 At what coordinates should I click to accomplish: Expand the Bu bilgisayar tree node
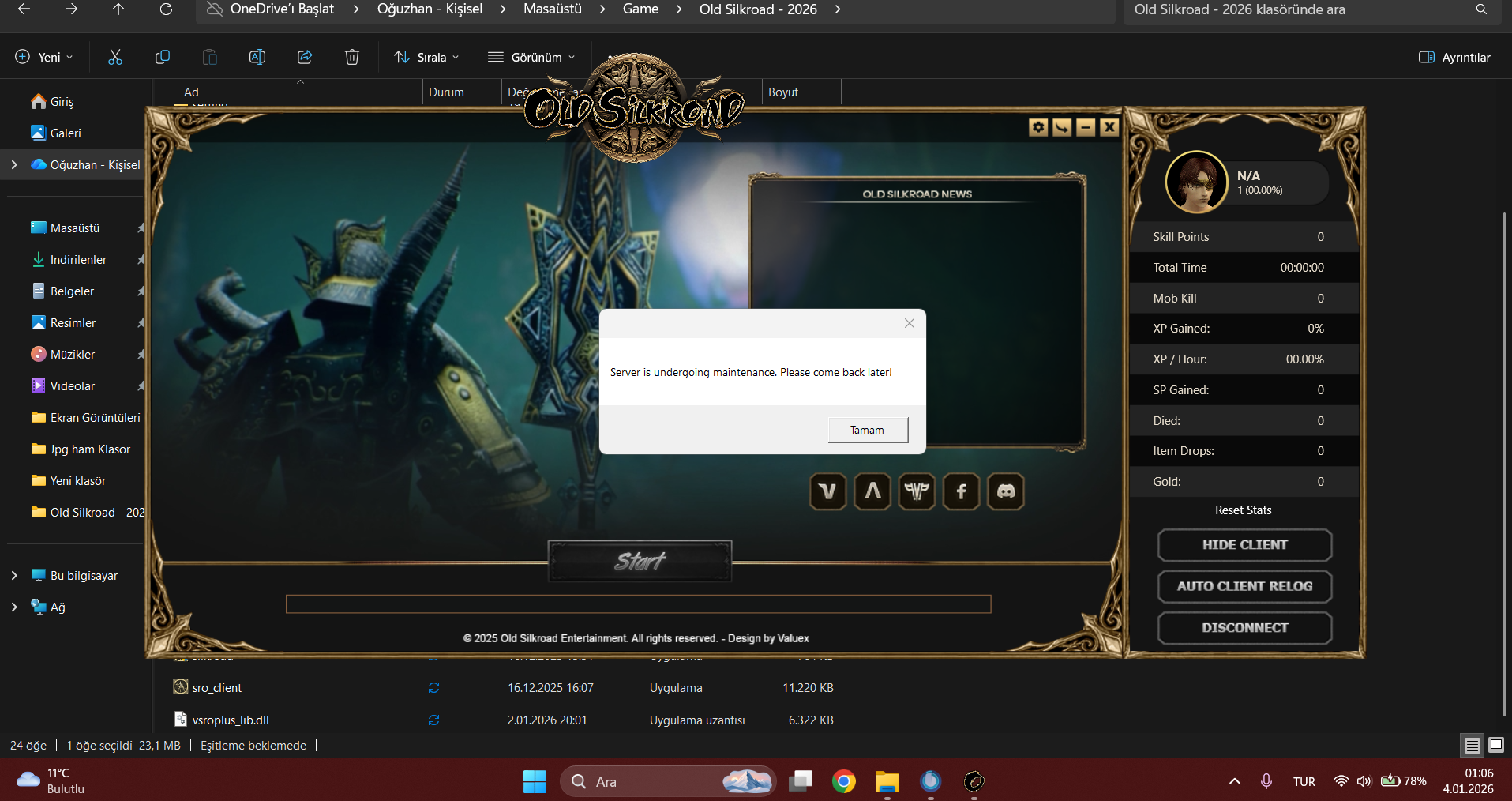pos(14,575)
